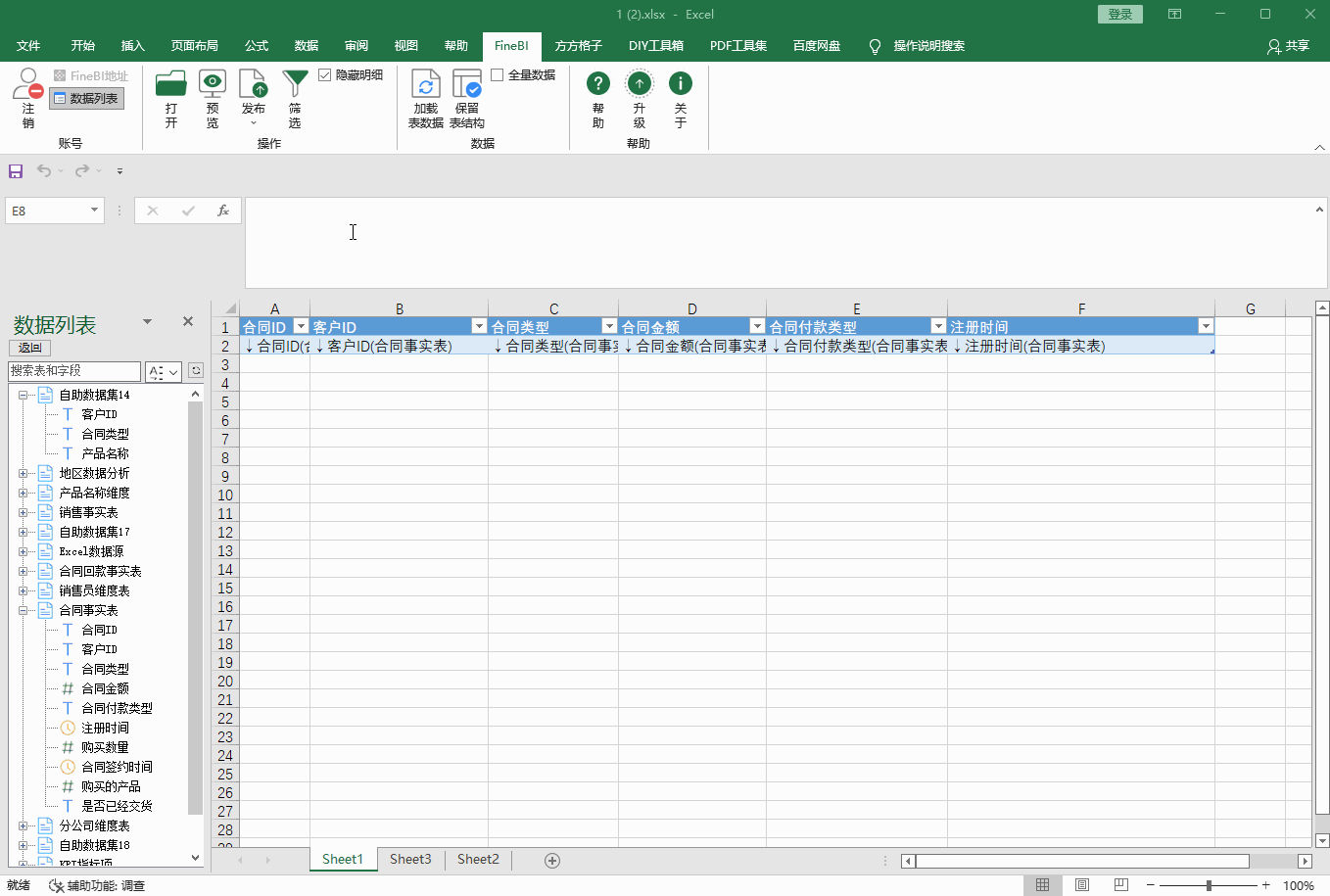Screen dimensions: 1330x896
Task: Switch to Page Layout view icon
Action: click(x=1082, y=885)
